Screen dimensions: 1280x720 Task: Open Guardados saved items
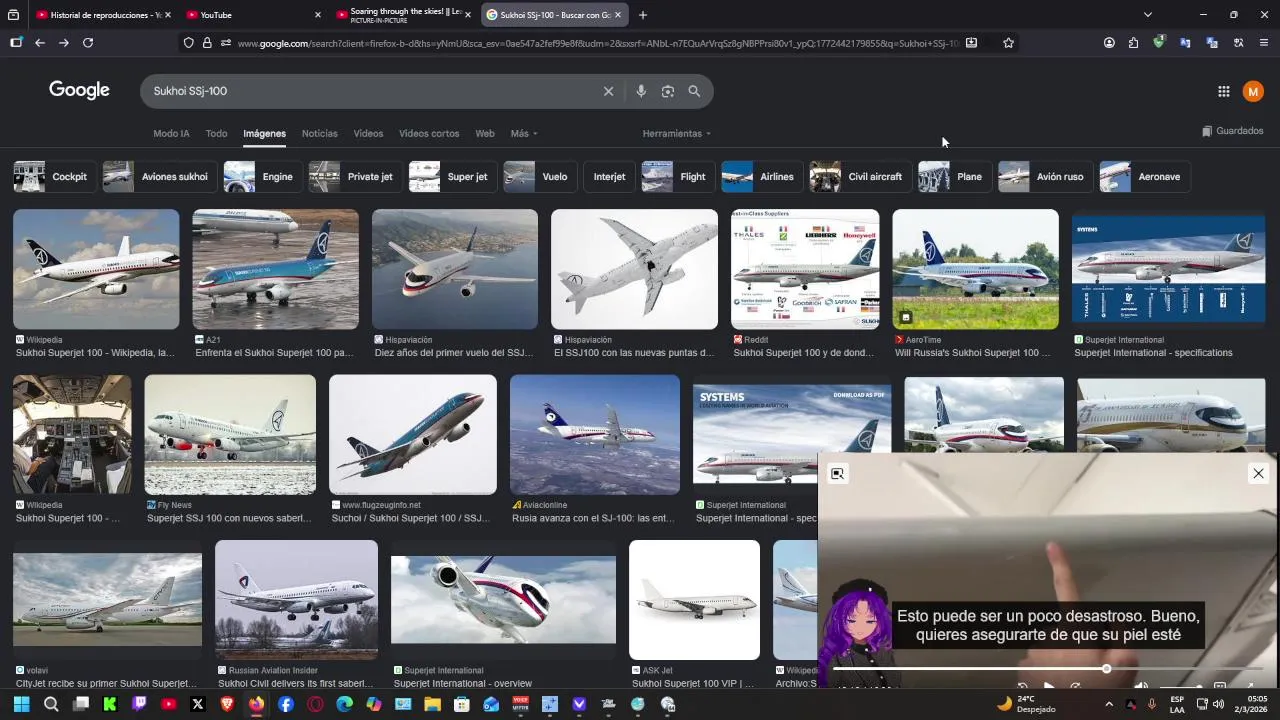click(x=1233, y=131)
